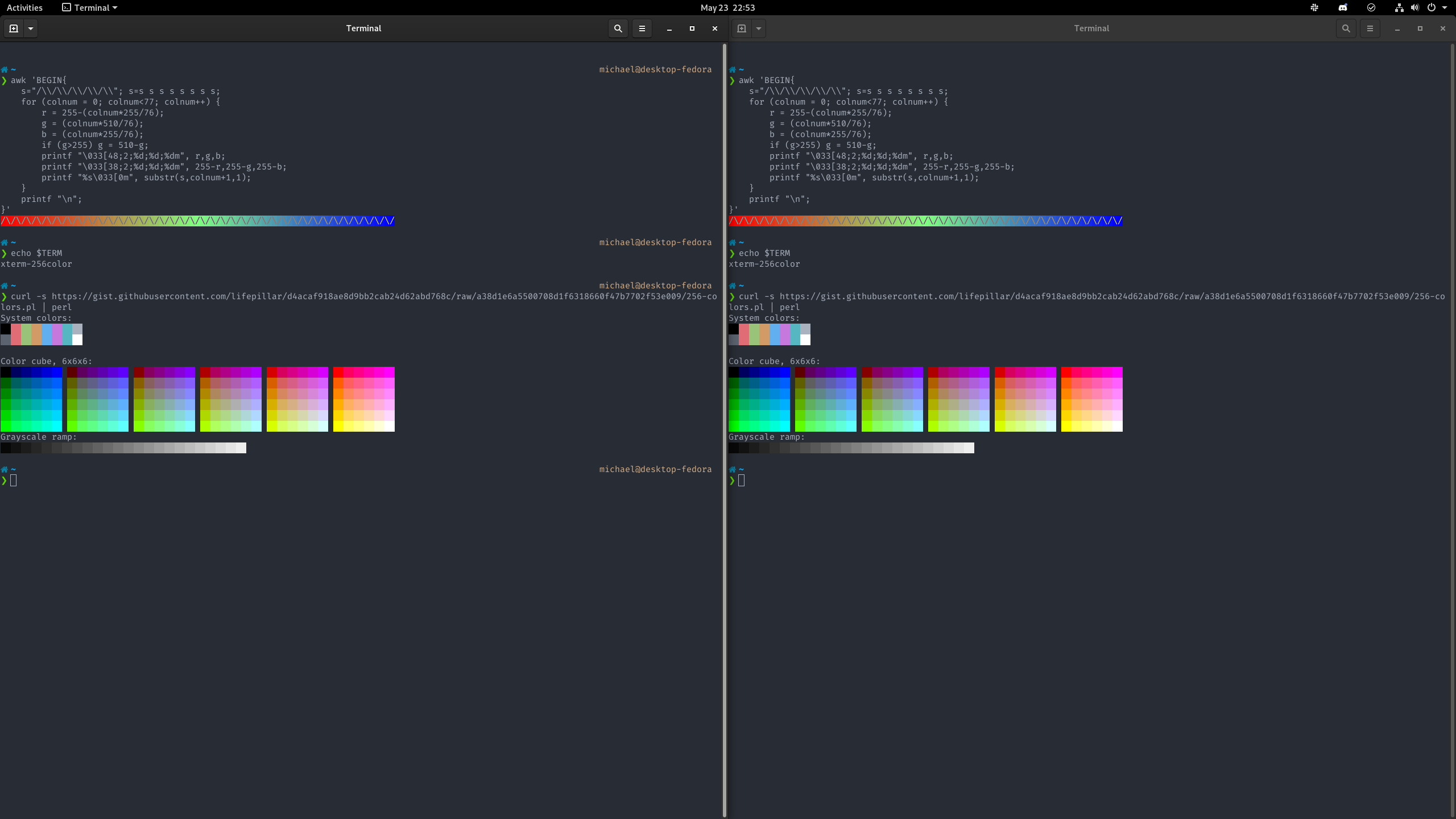Open the left Terminal hamburger menu
Image resolution: width=1456 pixels, height=819 pixels.
[642, 28]
